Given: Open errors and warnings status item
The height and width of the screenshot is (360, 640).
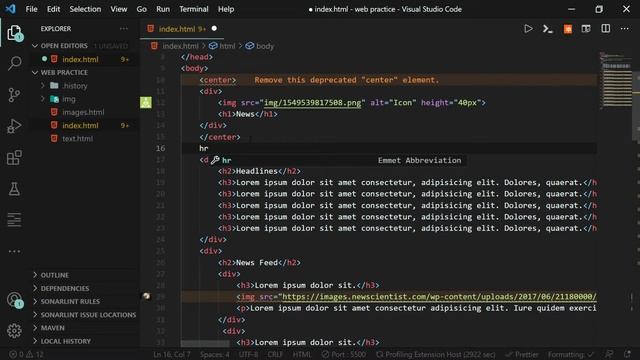Looking at the screenshot, I should click(27, 354).
